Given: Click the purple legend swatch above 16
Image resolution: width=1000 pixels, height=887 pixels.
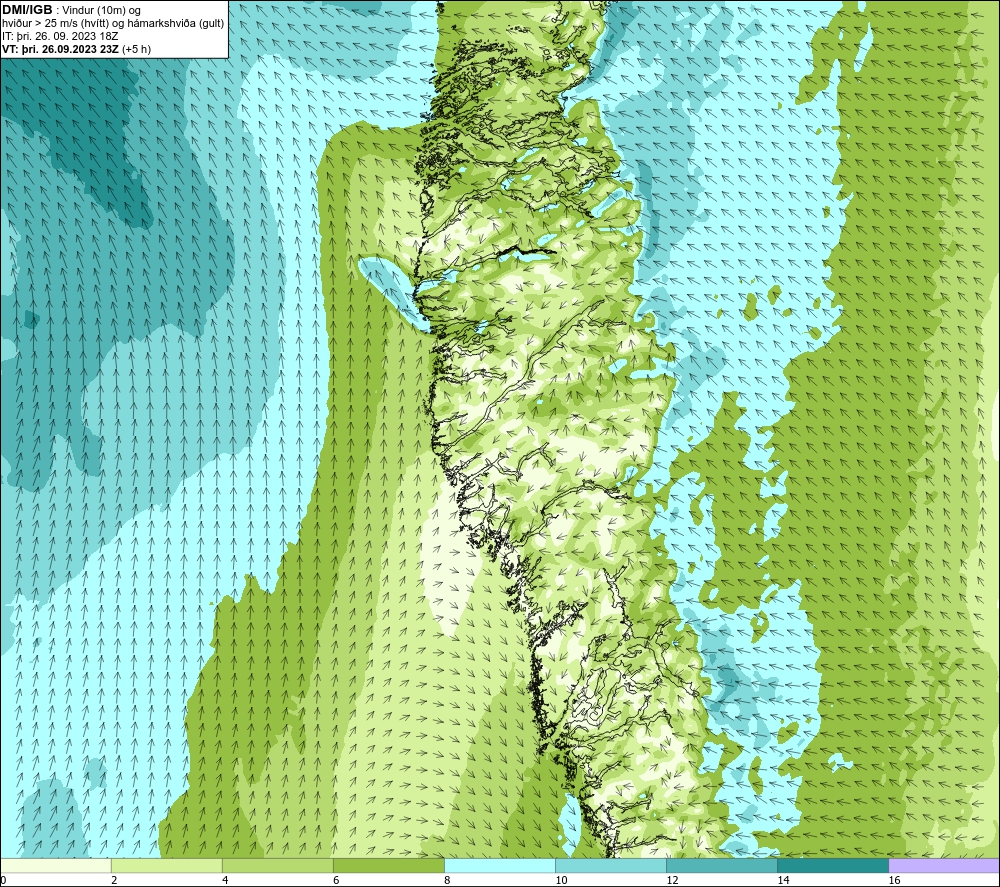Looking at the screenshot, I should tap(944, 866).
